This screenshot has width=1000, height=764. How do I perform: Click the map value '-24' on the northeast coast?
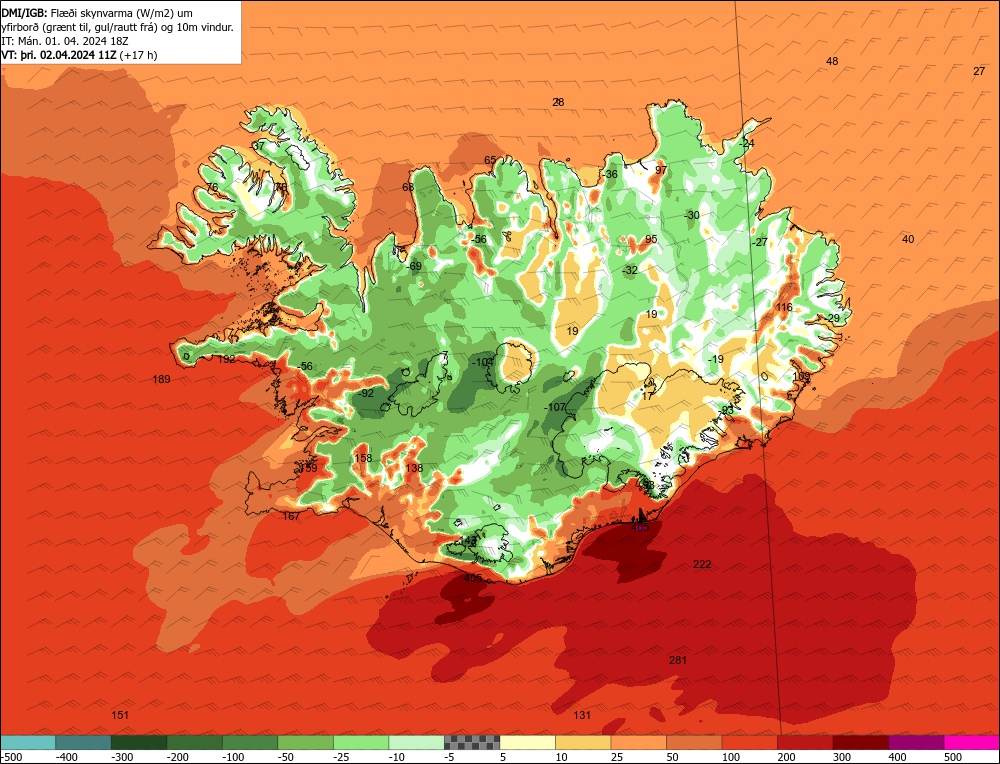coord(747,143)
